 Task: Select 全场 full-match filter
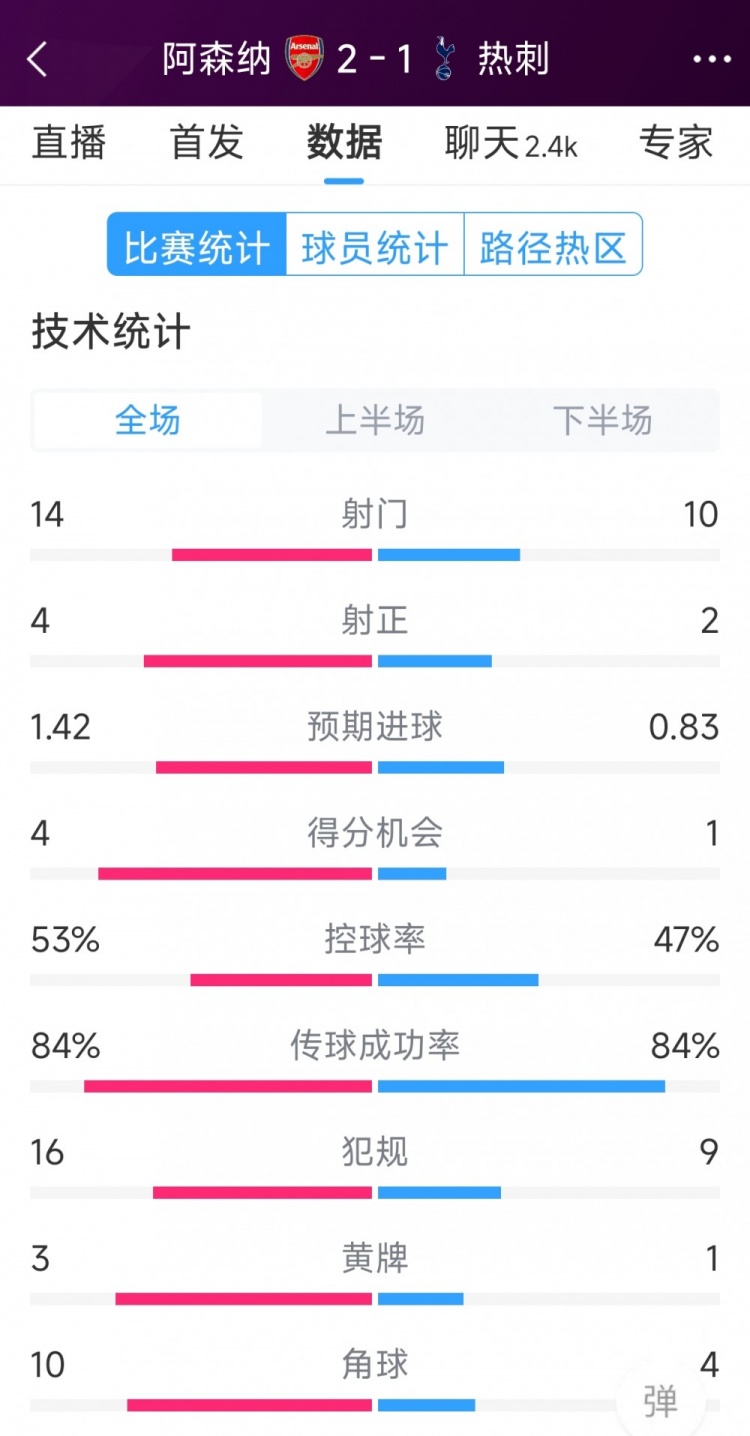coord(148,420)
